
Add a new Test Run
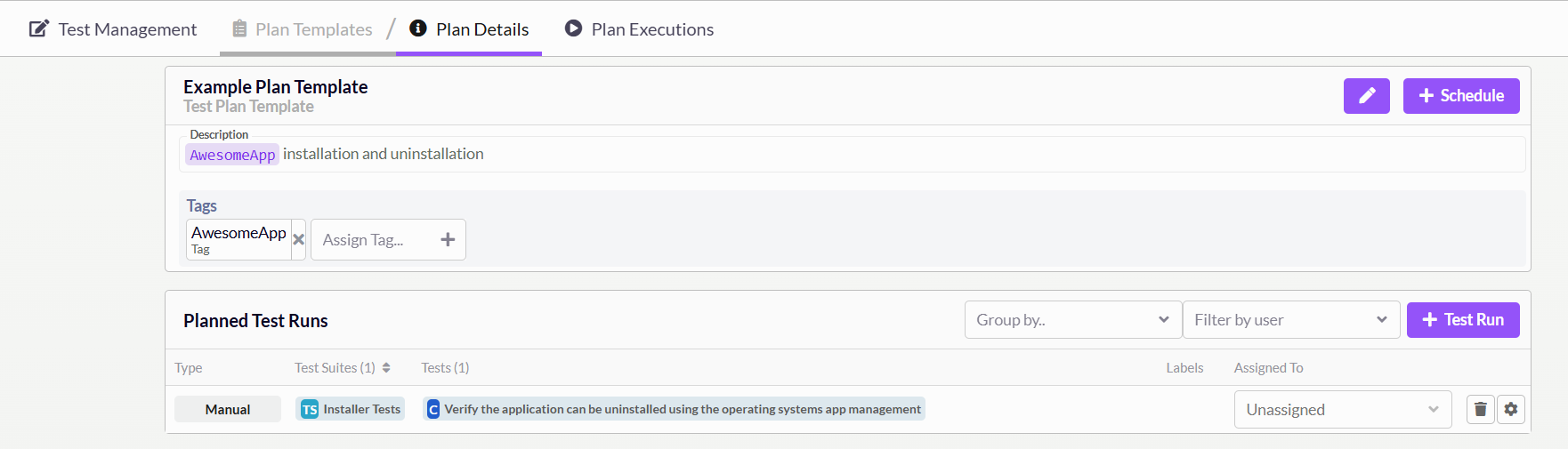coord(1462,320)
